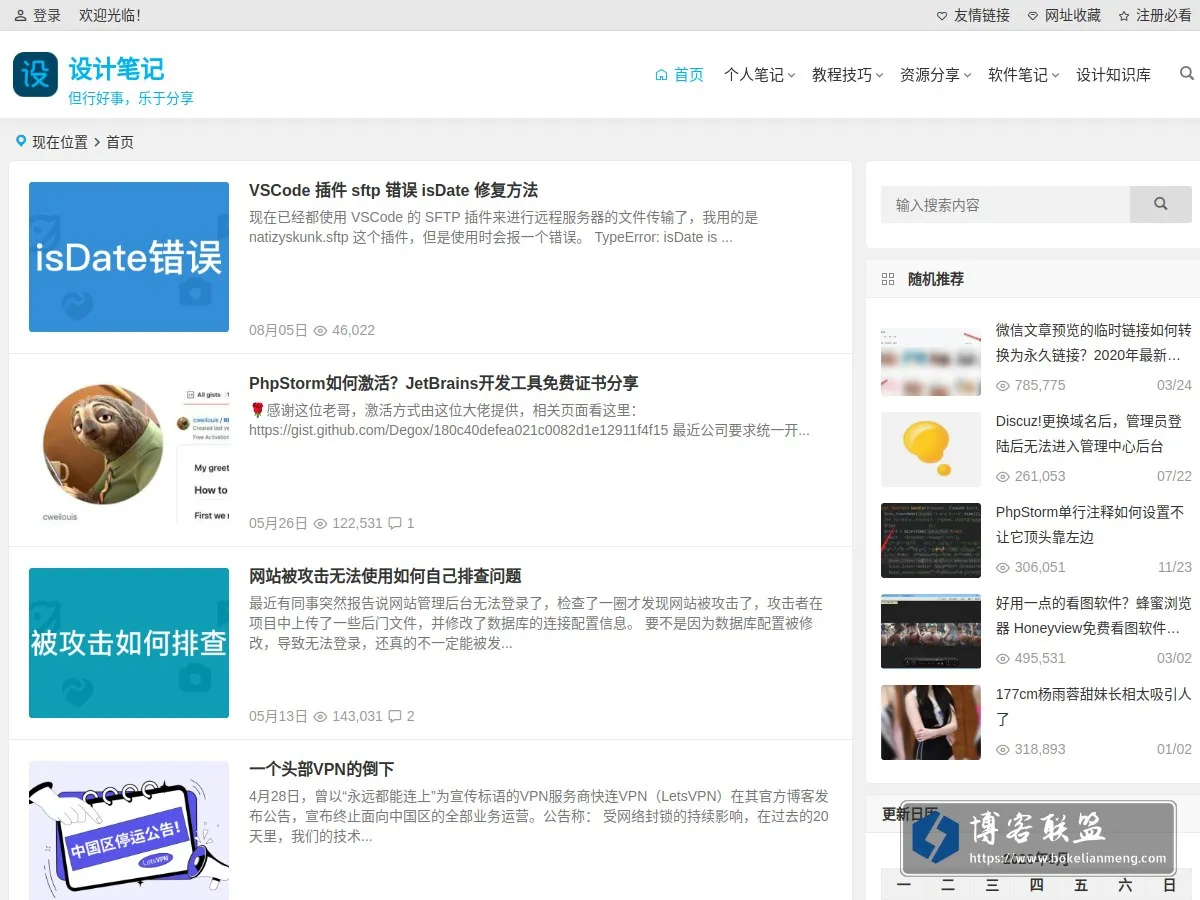Click the eye views icon showing 495,531

click(x=1003, y=658)
